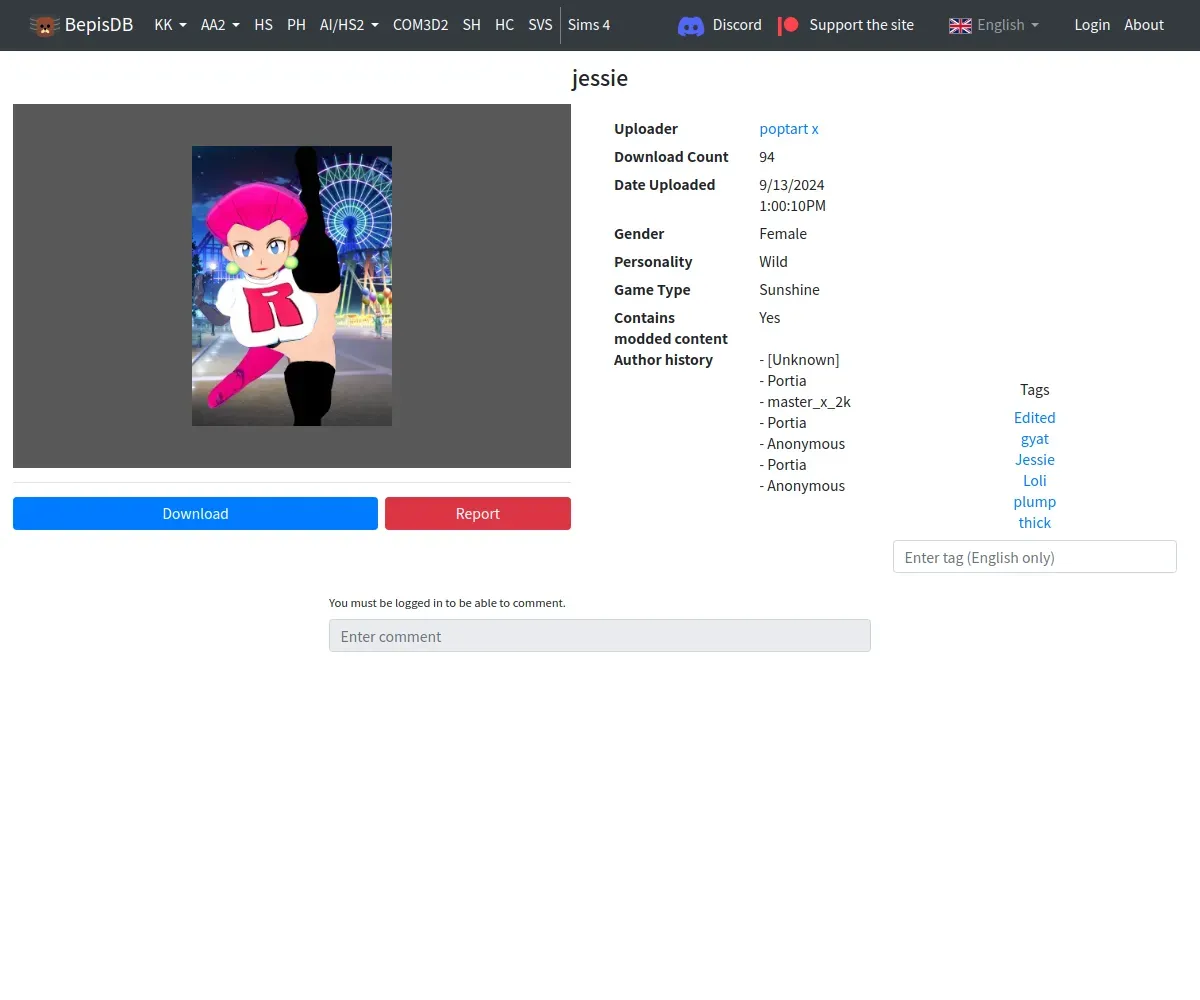Click [Unknown] in author history
Image resolution: width=1200 pixels, height=1000 pixels.
coord(803,360)
